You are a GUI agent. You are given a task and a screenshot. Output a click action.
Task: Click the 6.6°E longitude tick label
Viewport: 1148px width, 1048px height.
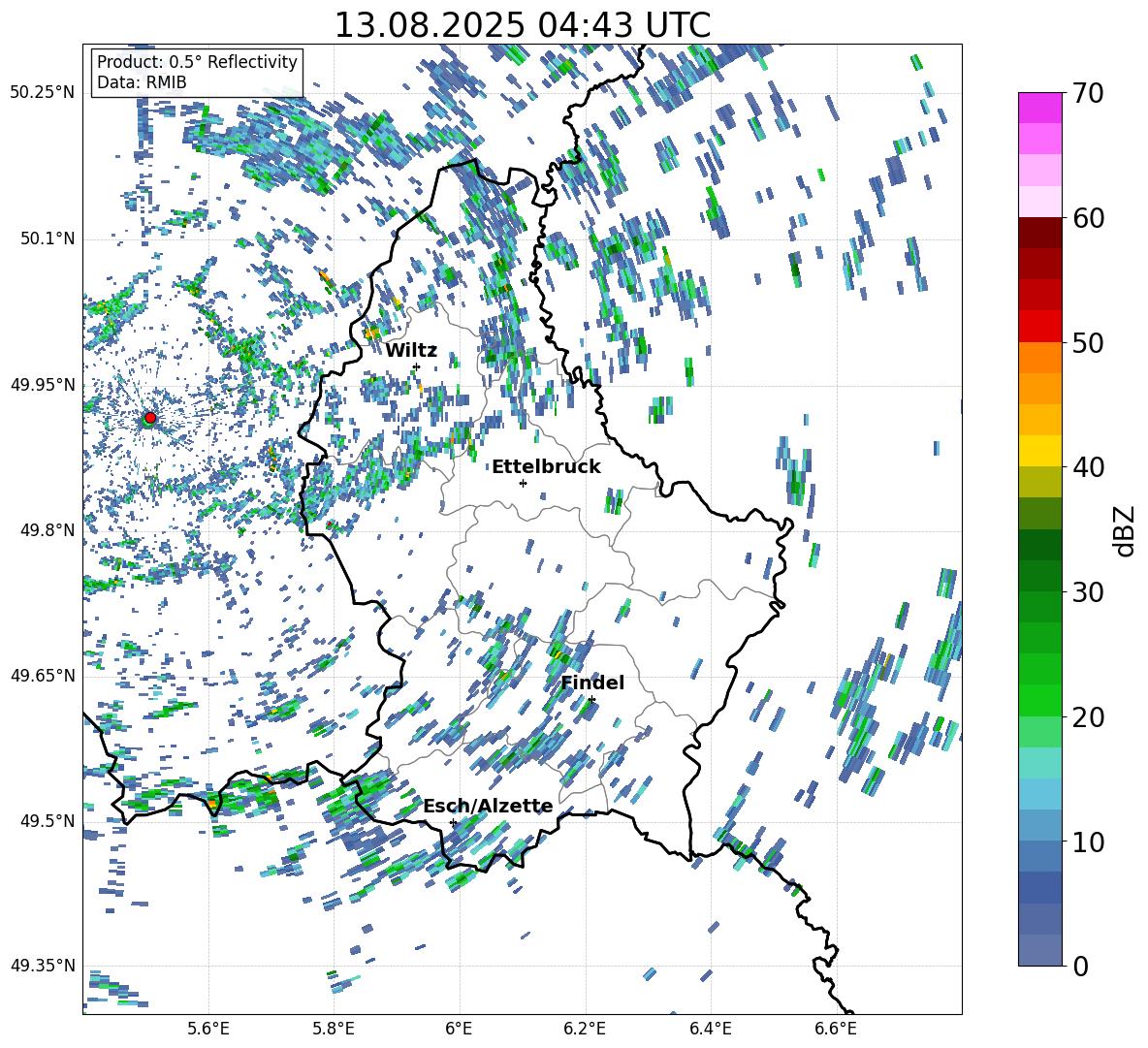point(836,1030)
